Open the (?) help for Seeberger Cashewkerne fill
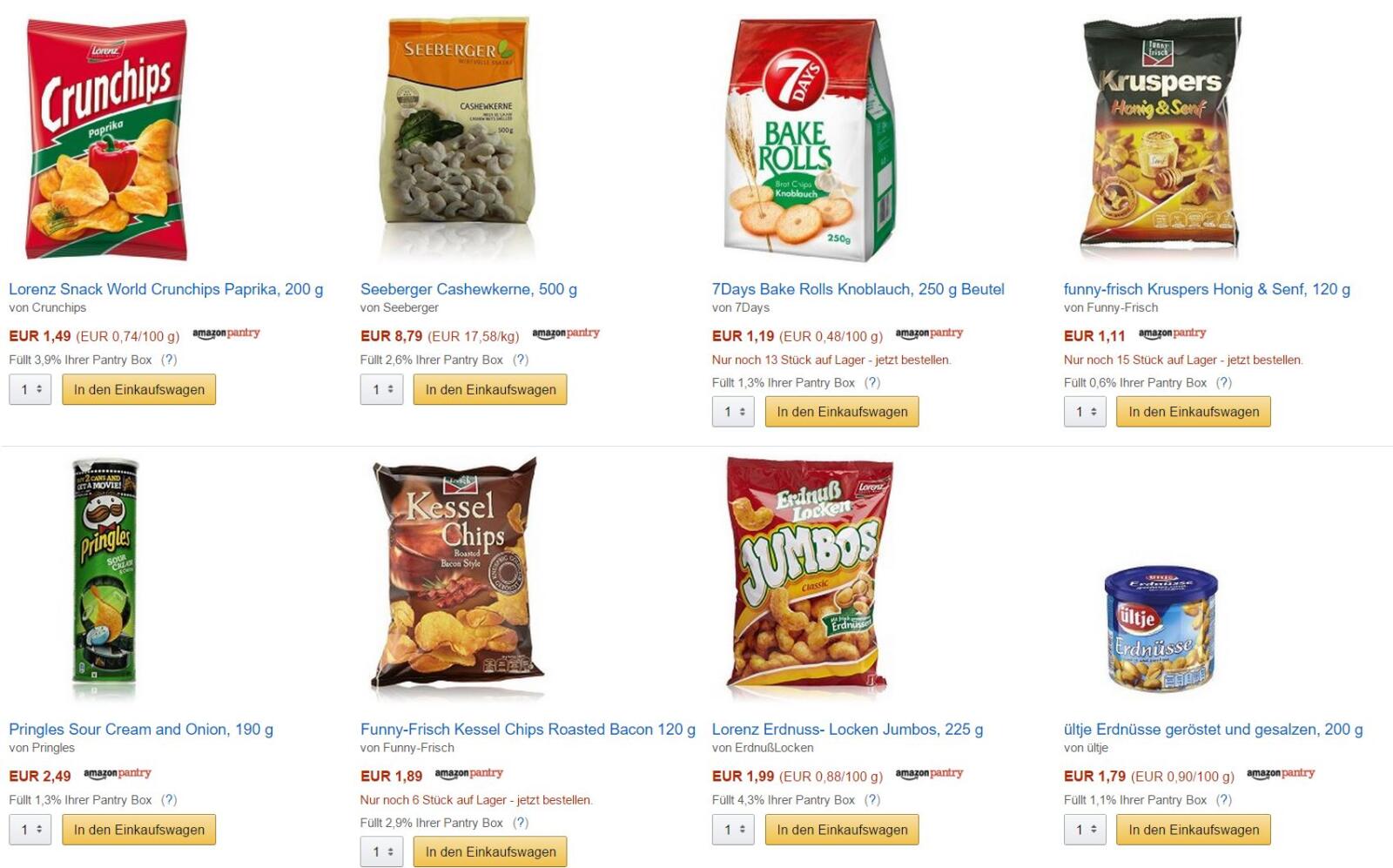 [521, 360]
